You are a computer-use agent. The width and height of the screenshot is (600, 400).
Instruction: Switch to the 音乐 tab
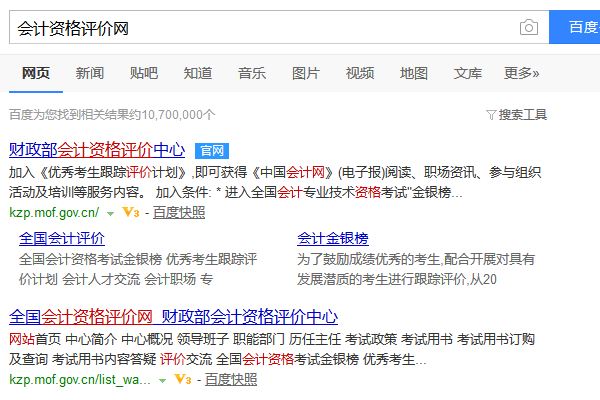coord(251,73)
